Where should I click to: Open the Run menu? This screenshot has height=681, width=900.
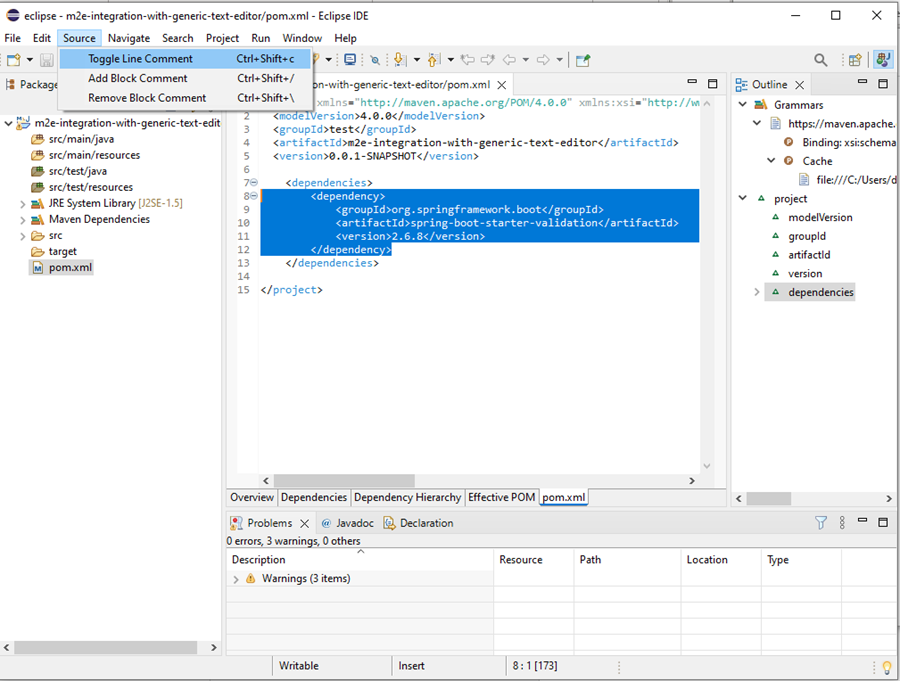point(261,38)
